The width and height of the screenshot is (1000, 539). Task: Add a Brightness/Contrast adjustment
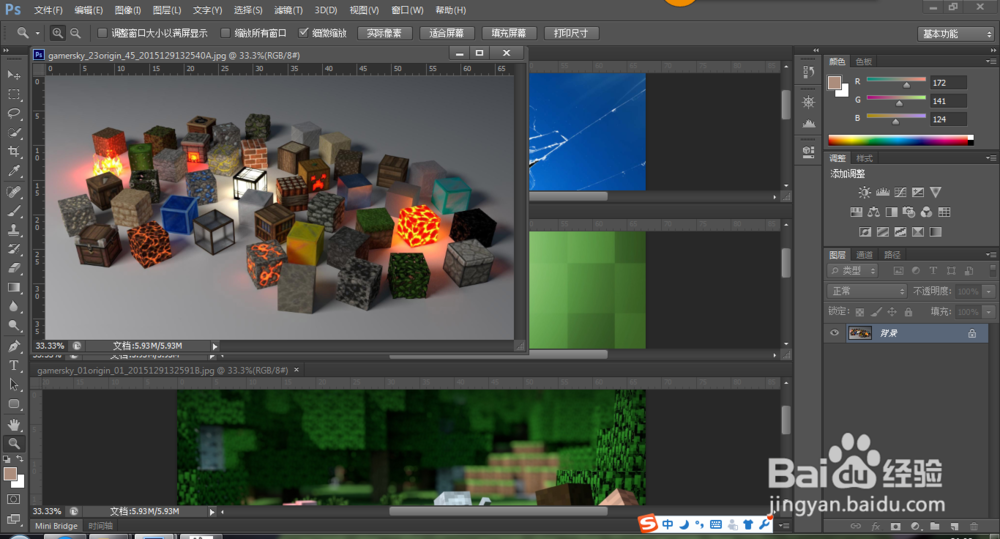864,192
